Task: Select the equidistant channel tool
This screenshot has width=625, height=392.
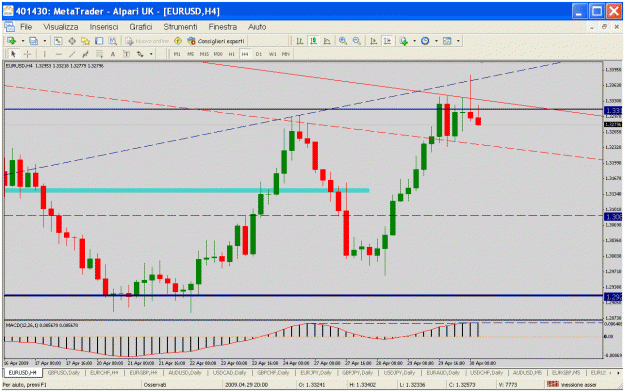Action: point(85,54)
